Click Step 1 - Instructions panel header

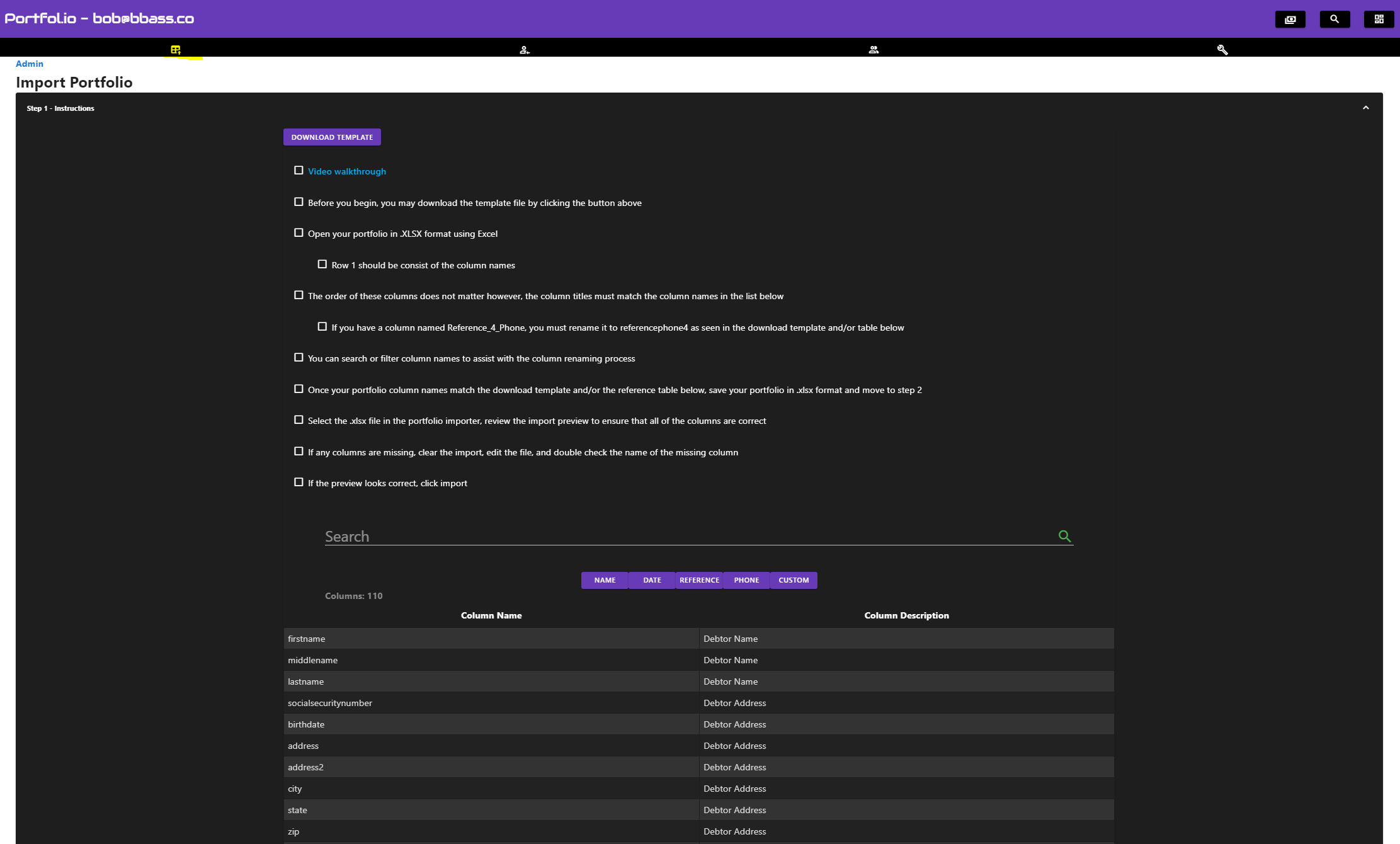pyautogui.click(x=60, y=108)
